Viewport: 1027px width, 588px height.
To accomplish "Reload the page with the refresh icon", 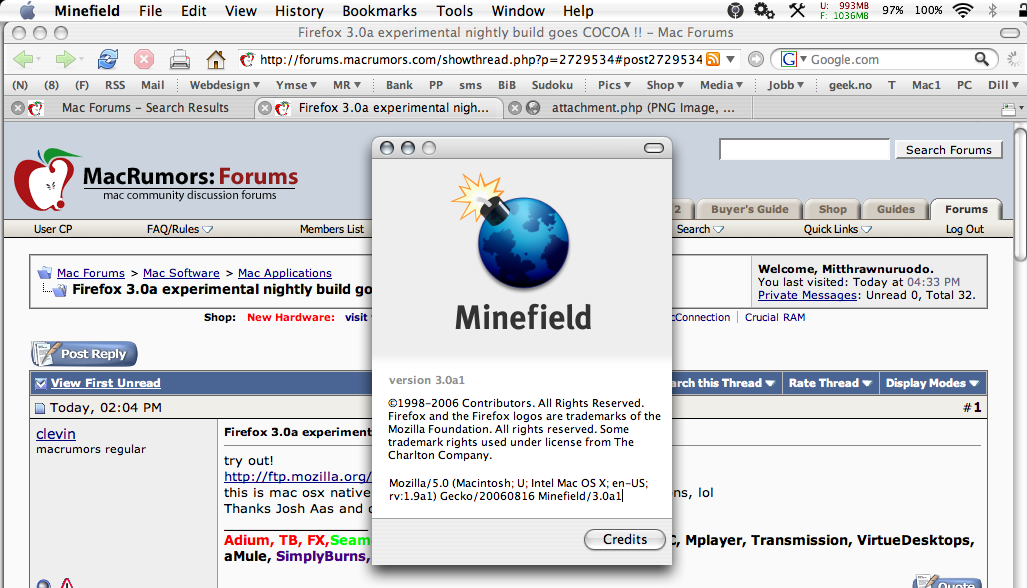I will pos(107,60).
